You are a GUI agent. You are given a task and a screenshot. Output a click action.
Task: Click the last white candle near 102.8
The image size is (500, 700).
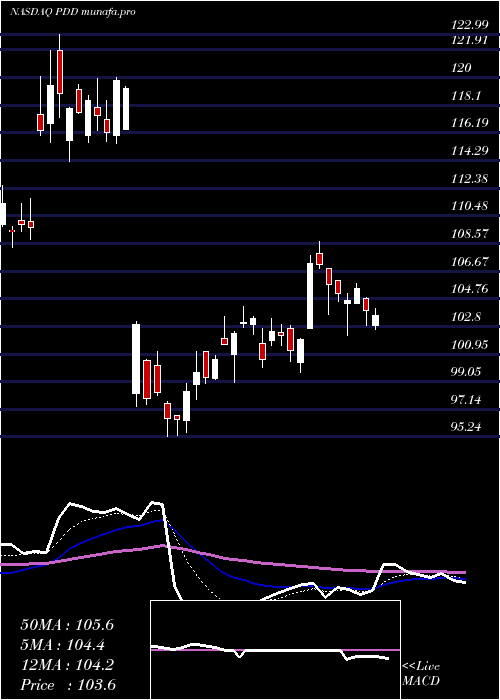375,321
